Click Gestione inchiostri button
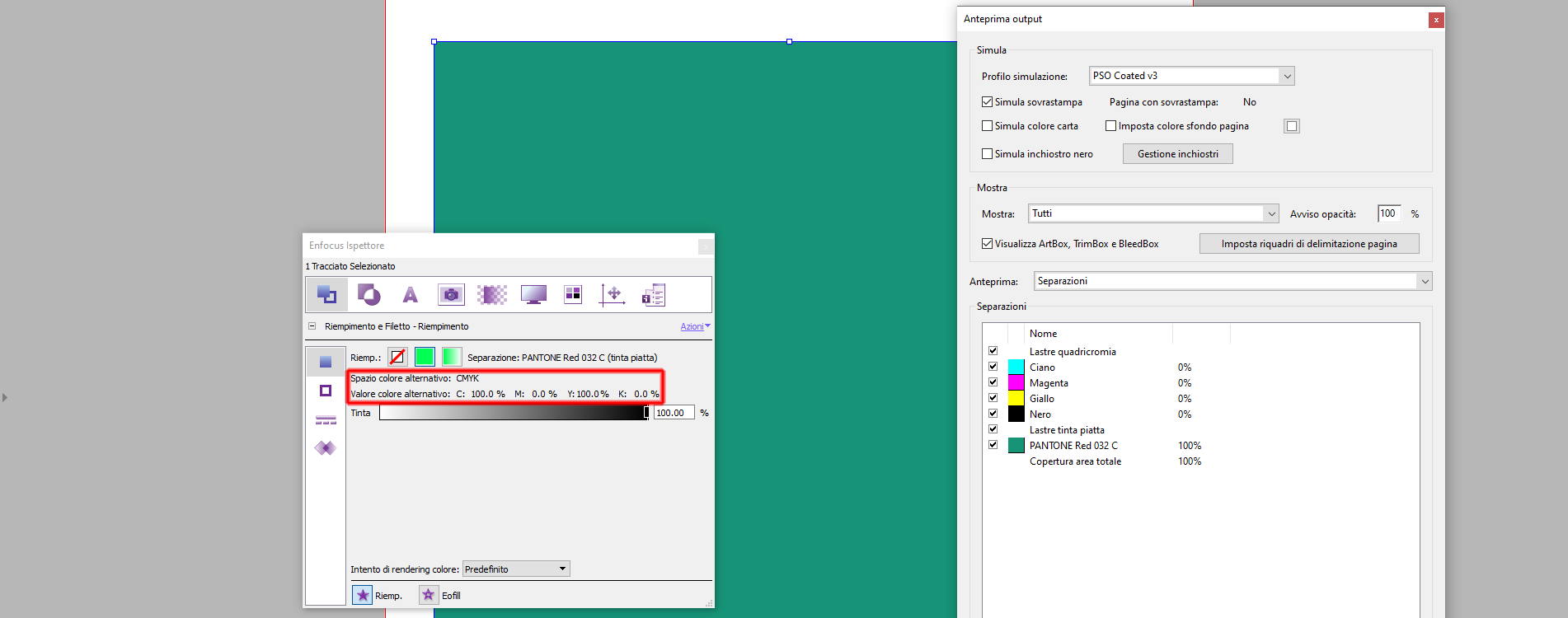The height and width of the screenshot is (618, 1568). pos(1177,154)
